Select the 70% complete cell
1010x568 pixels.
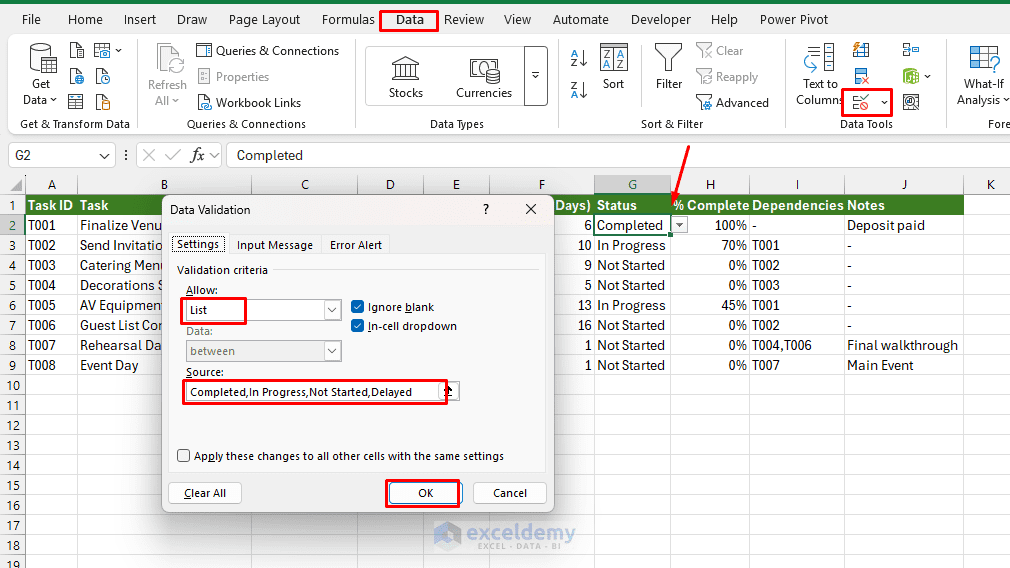click(710, 245)
